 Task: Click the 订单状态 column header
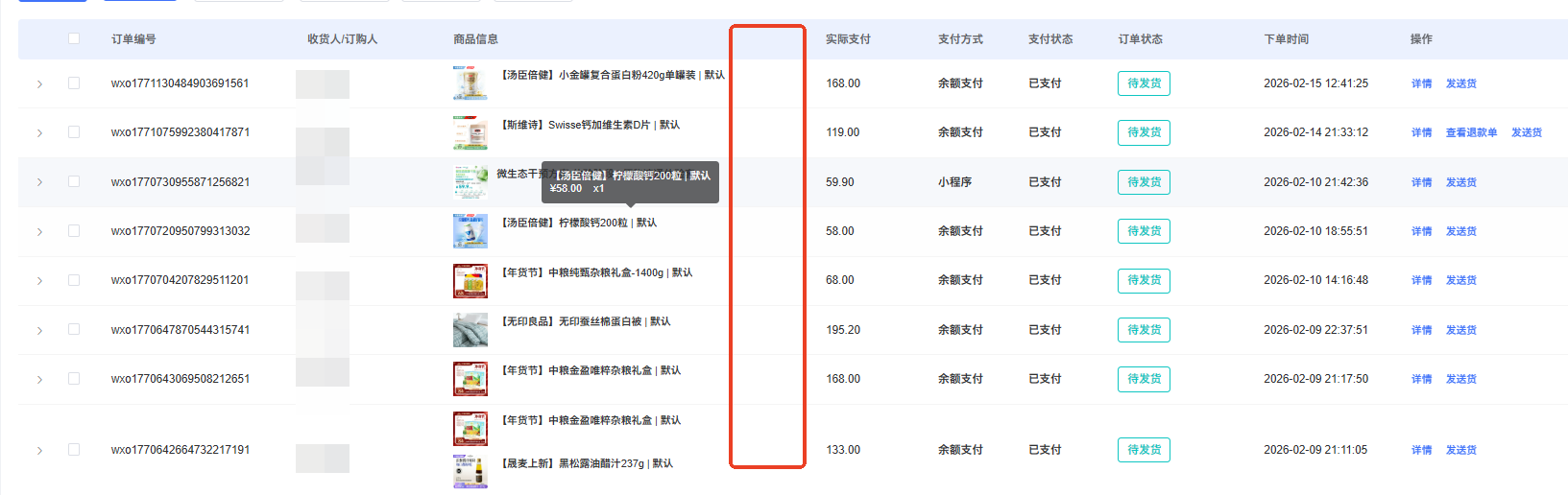(1140, 39)
